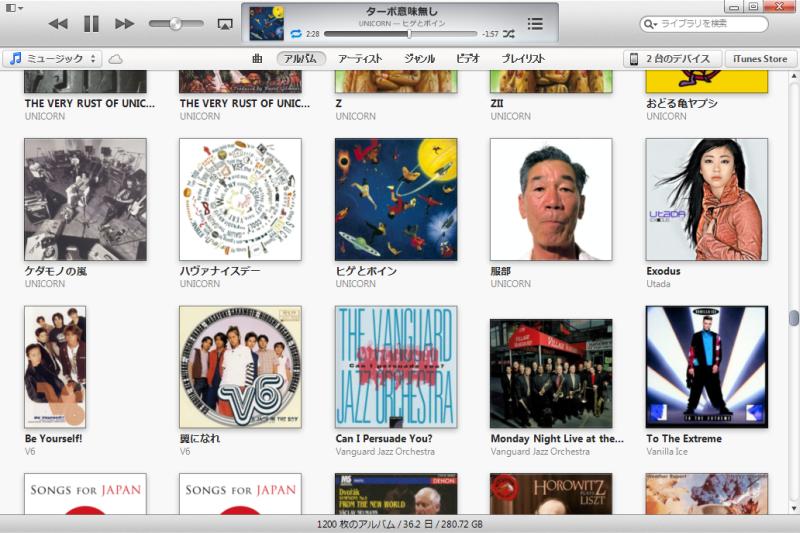The height and width of the screenshot is (533, 800).
Task: Switch to the ビデオ tab
Action: coord(468,59)
